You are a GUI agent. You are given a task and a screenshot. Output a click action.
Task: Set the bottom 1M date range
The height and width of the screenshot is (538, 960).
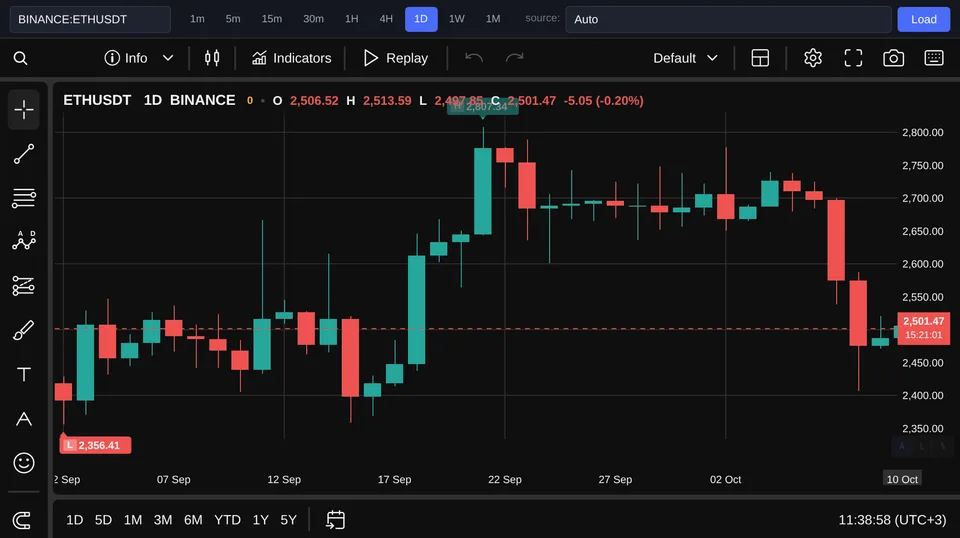133,520
